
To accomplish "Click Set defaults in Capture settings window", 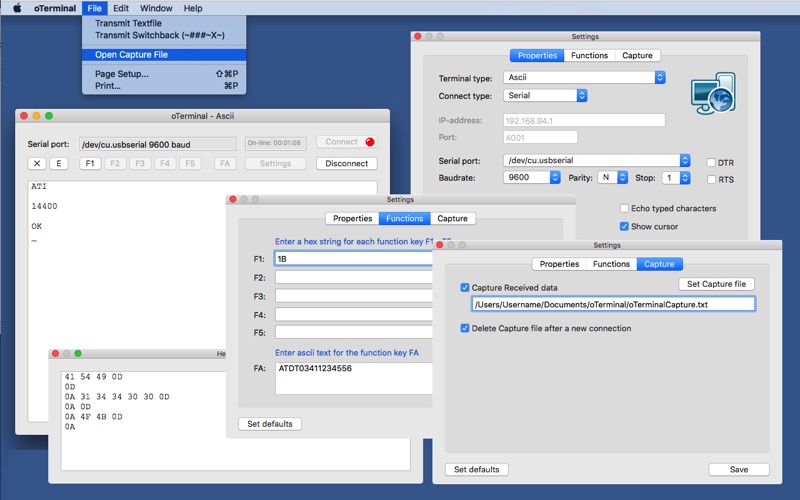I will pos(477,469).
